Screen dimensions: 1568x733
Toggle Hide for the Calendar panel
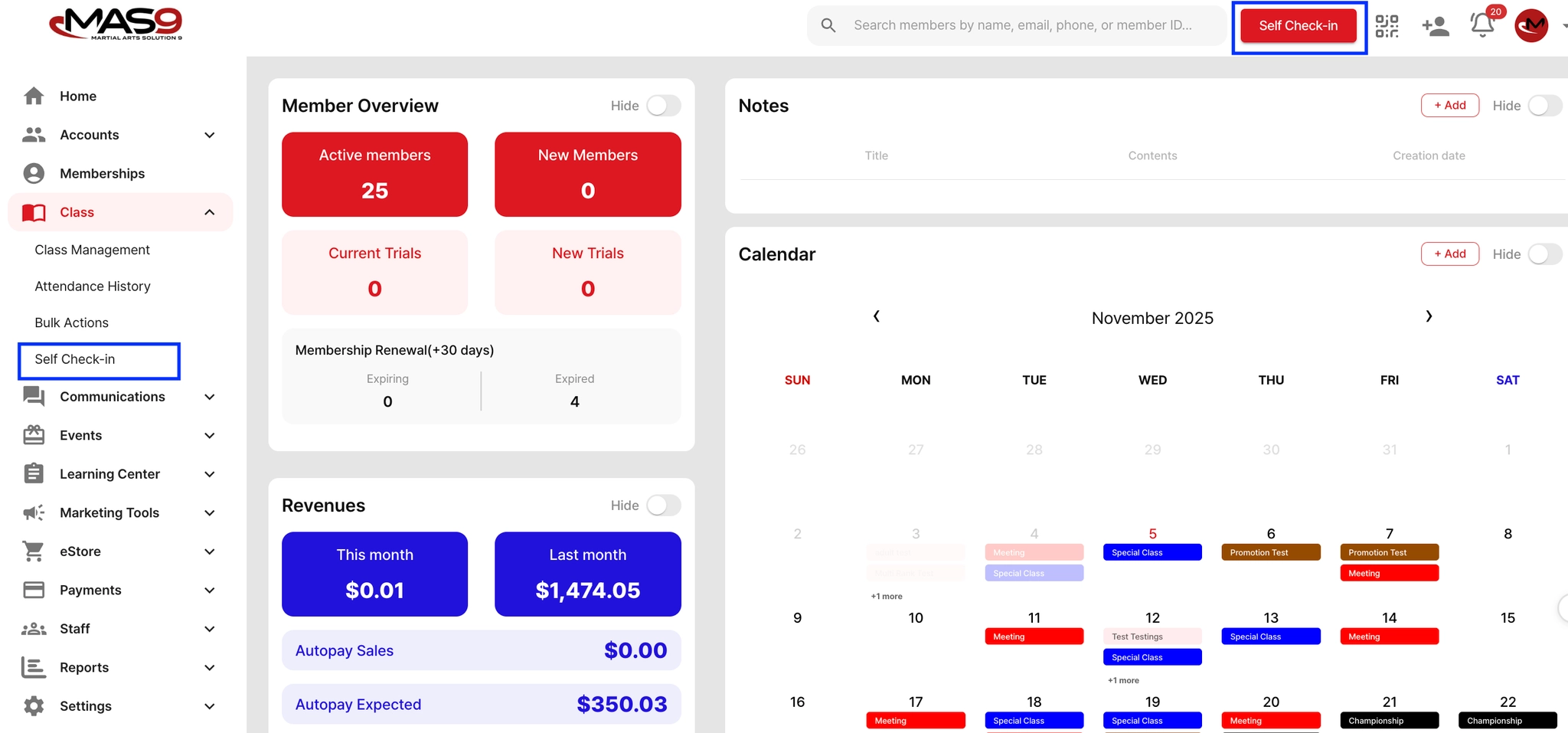point(1545,254)
